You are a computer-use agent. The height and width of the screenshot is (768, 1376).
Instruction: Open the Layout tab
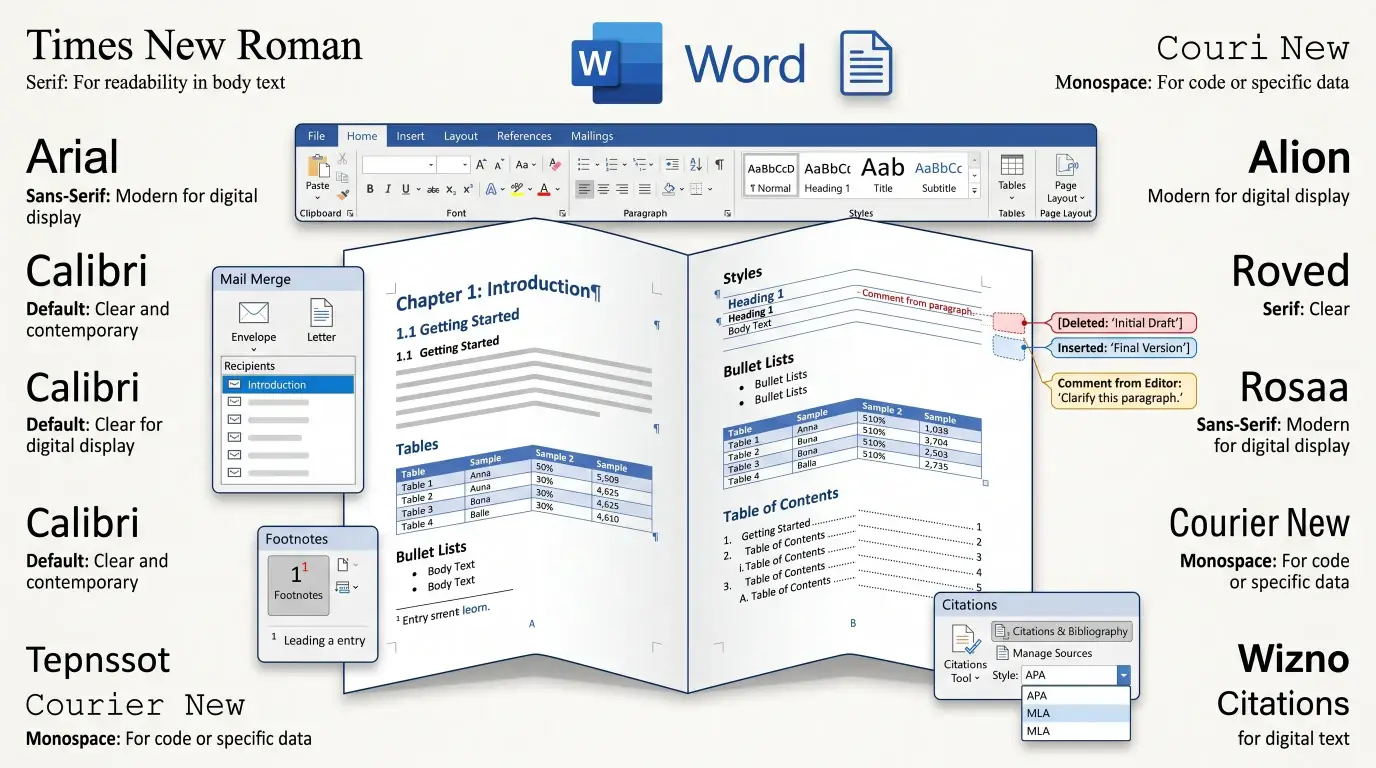point(461,136)
